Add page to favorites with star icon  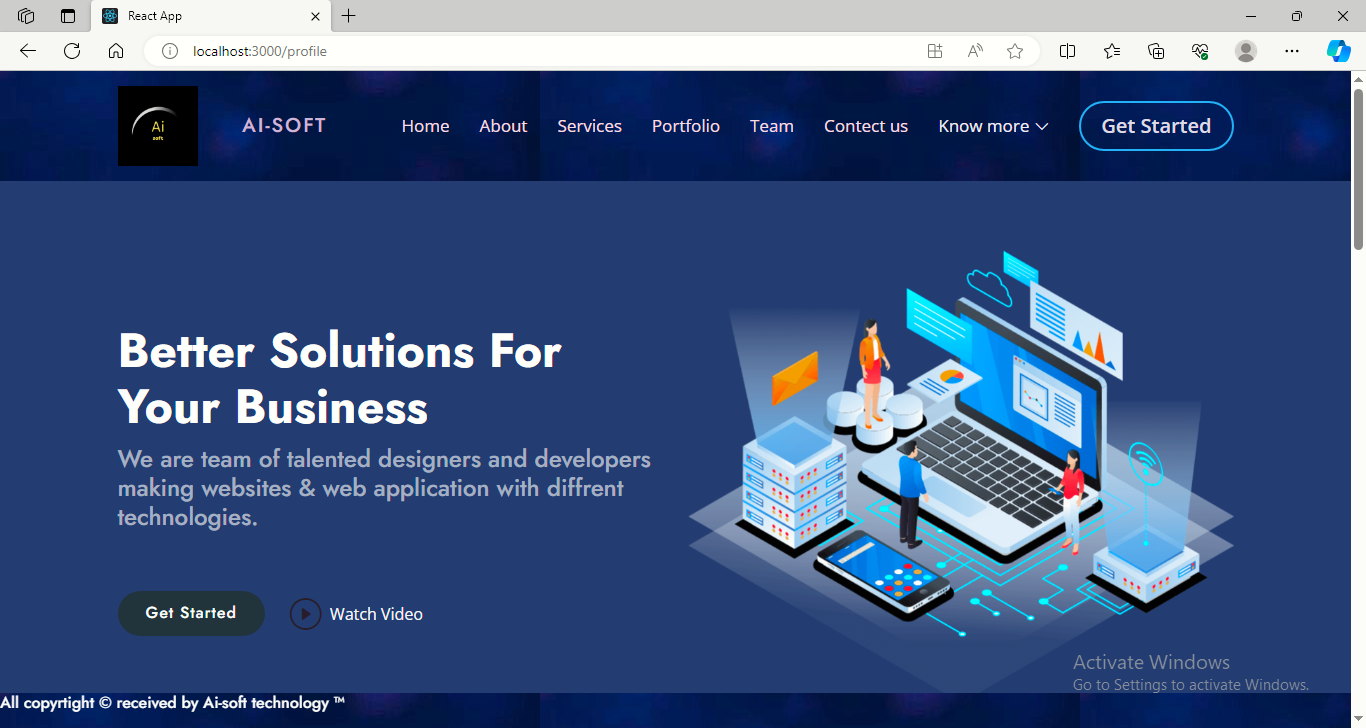pos(1015,51)
